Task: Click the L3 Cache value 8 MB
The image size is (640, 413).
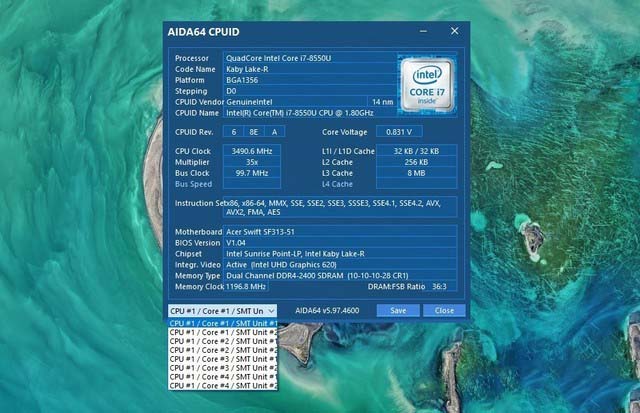Action: click(x=416, y=173)
